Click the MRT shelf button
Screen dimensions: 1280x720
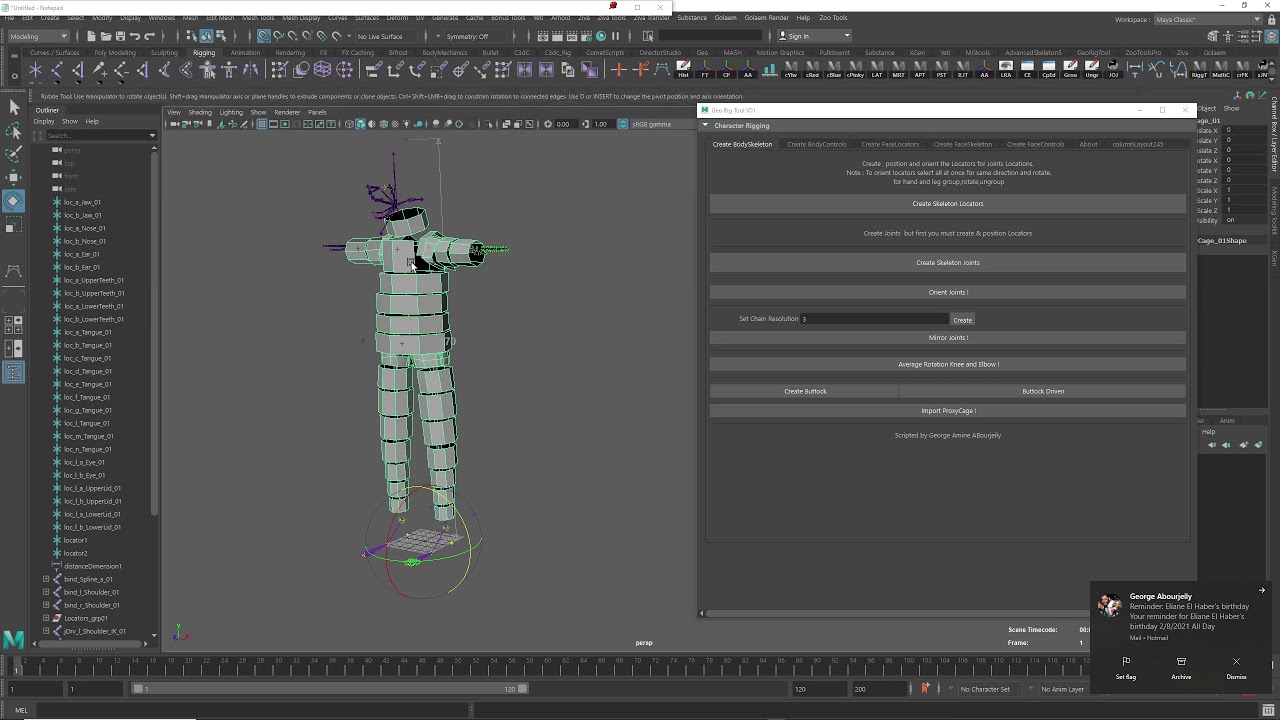coord(898,70)
